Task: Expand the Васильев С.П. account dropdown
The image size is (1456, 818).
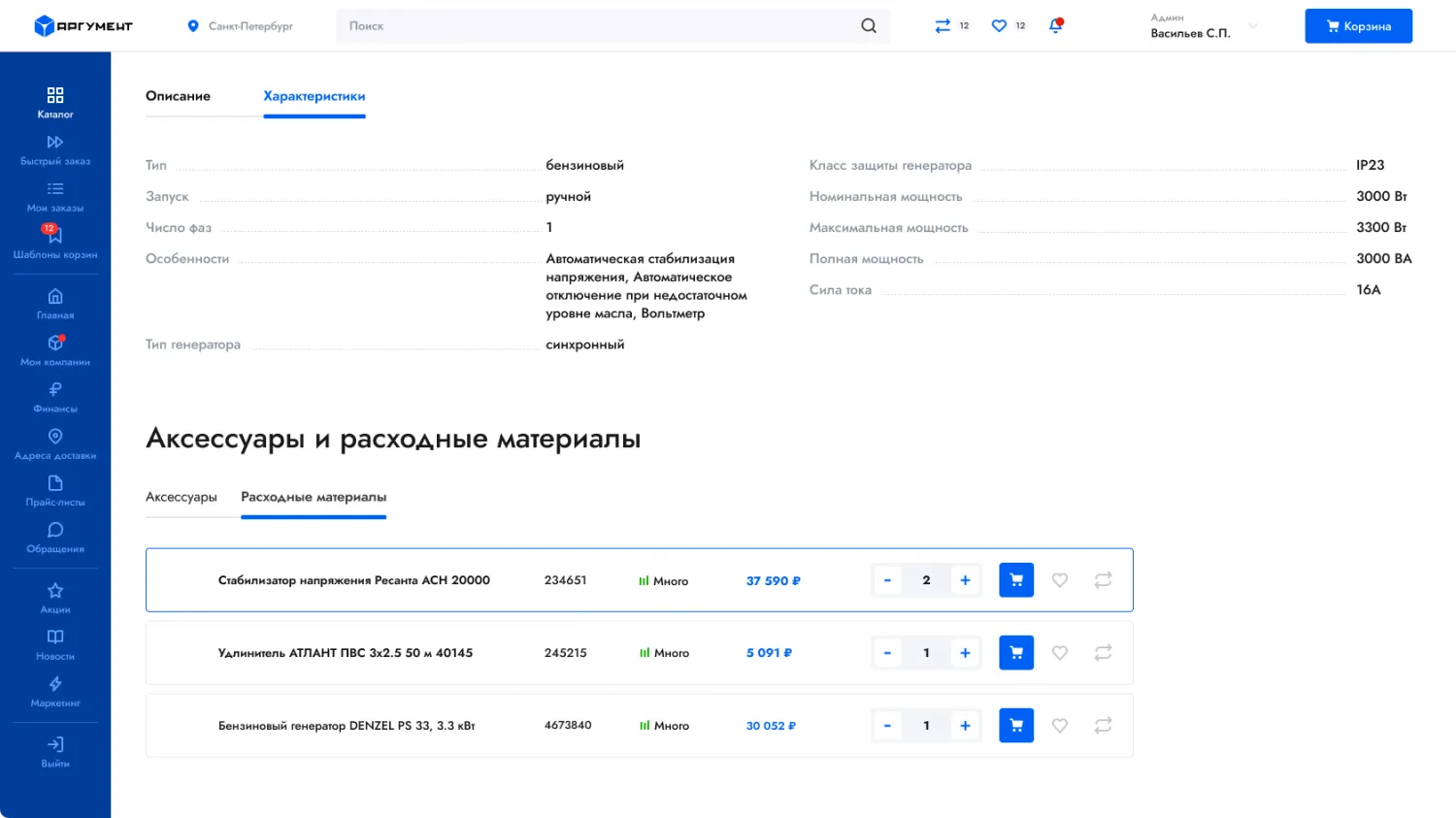Action: tap(1252, 26)
